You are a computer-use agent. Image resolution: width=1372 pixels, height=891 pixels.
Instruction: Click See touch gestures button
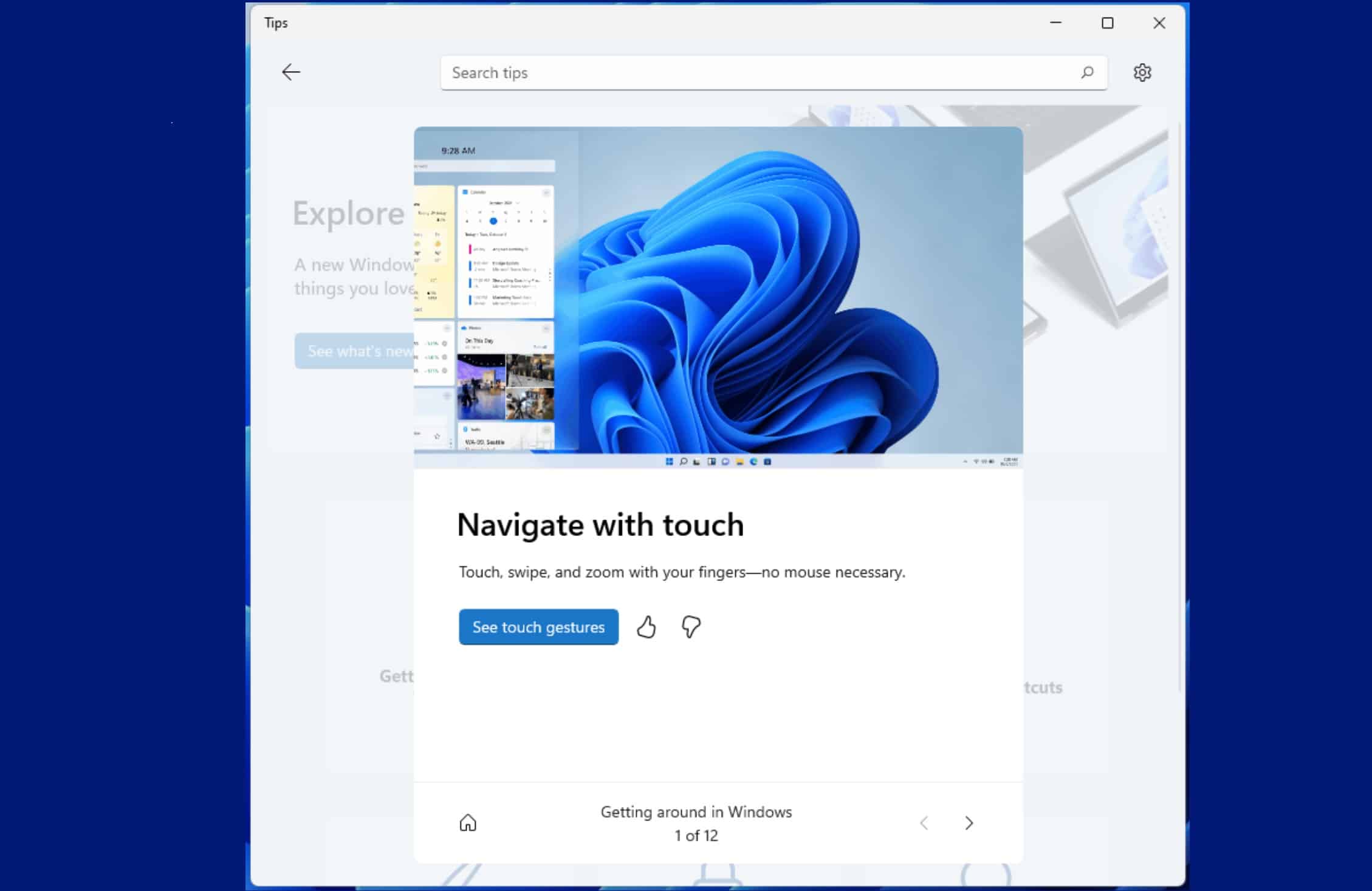pyautogui.click(x=538, y=627)
